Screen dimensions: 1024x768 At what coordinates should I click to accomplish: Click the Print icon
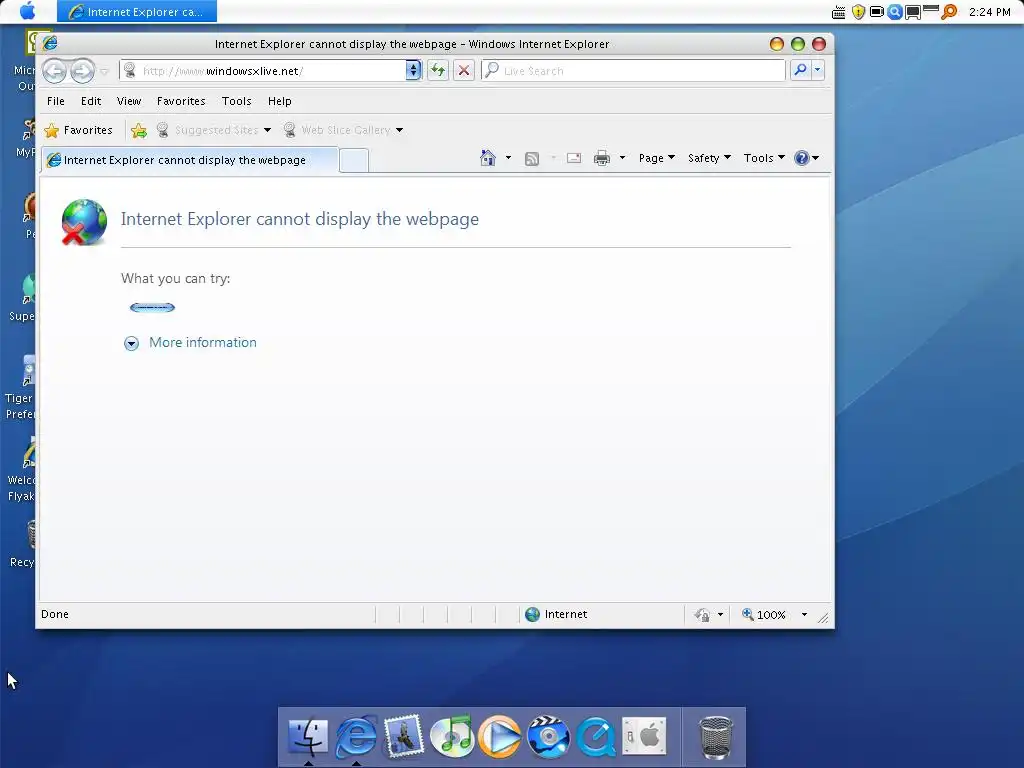601,158
